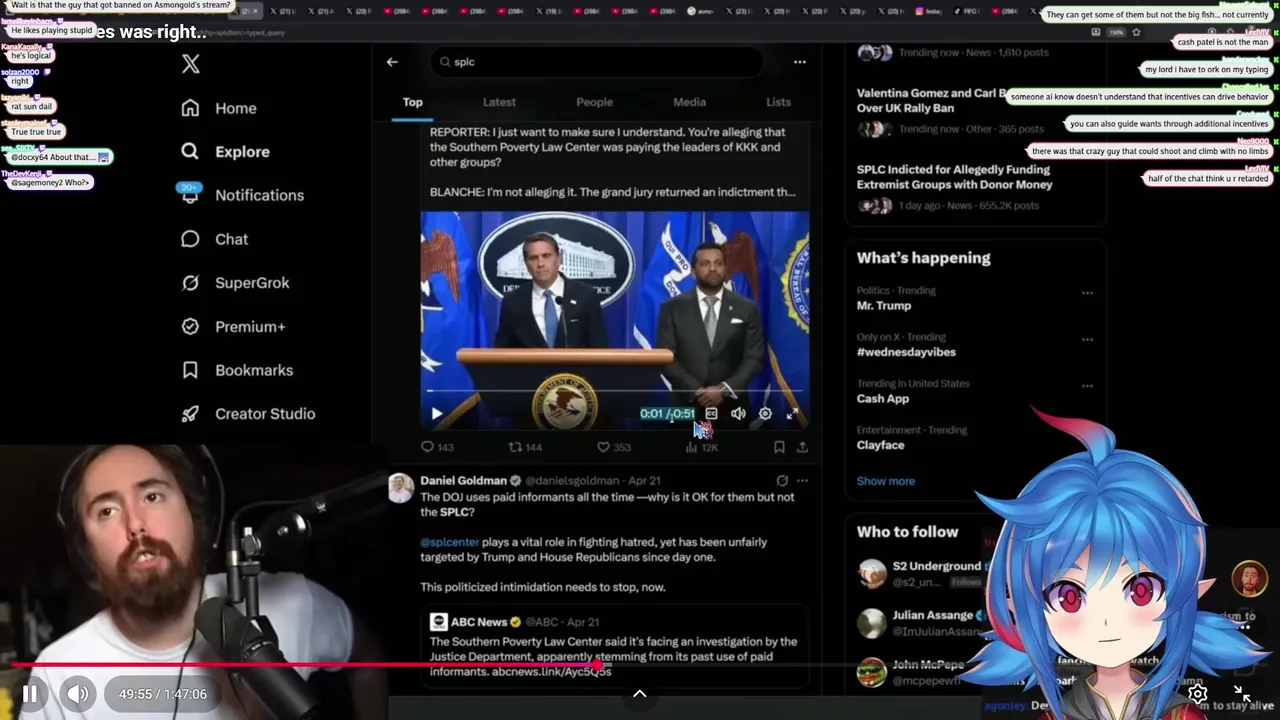Share the press conference tweet
The image size is (1280, 720).
click(802, 447)
